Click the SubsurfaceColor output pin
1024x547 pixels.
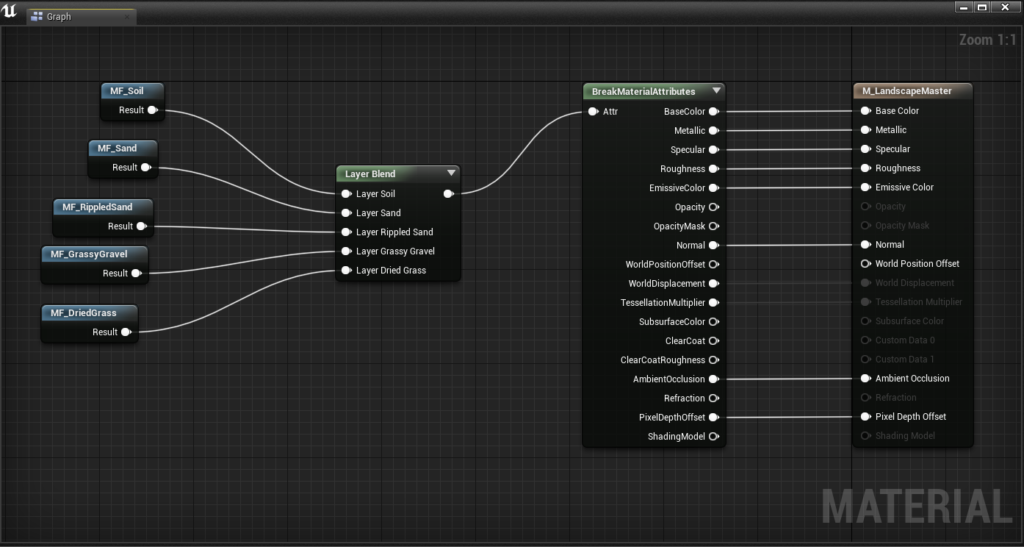tap(714, 322)
